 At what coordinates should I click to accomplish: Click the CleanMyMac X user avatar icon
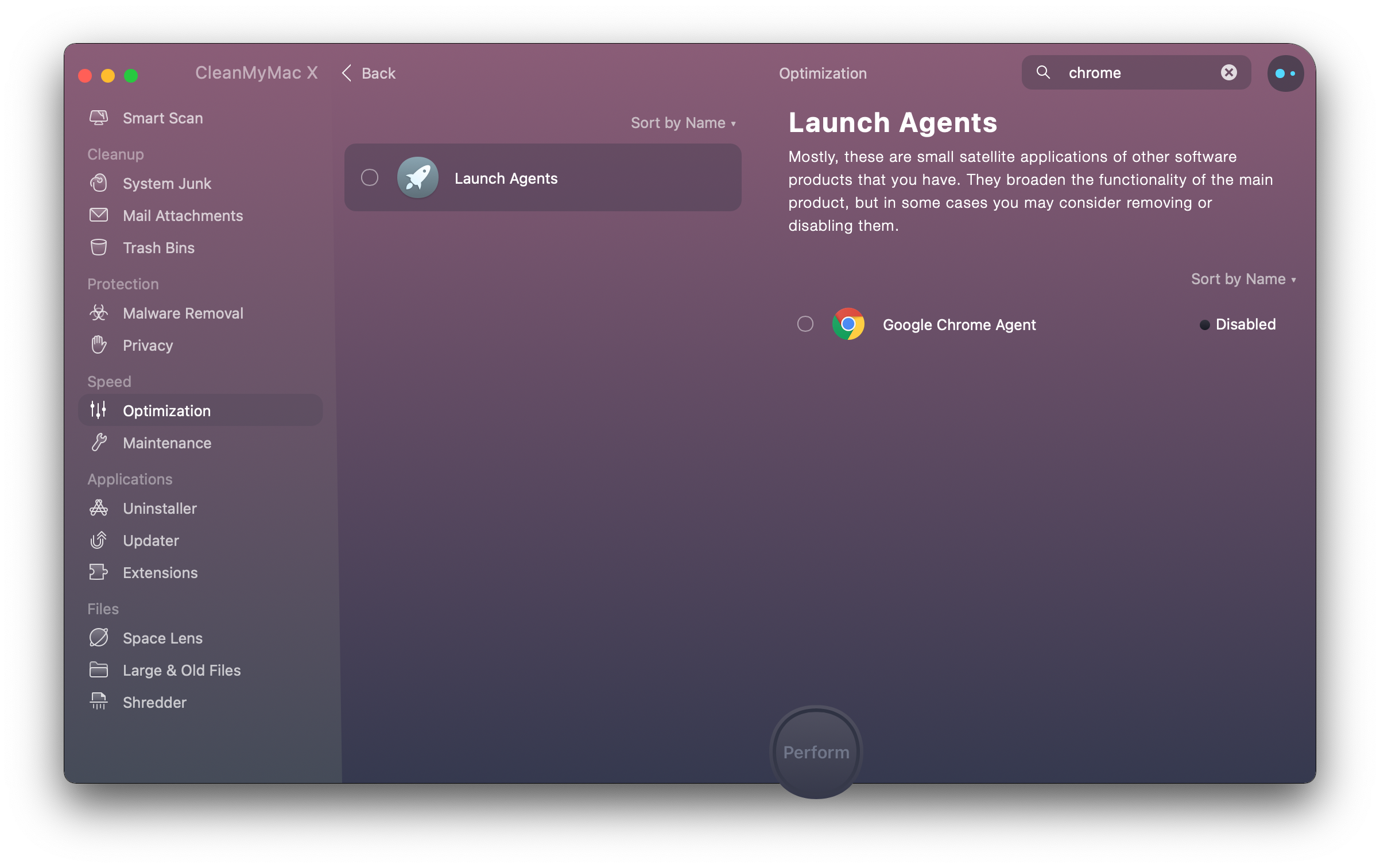(x=1283, y=73)
